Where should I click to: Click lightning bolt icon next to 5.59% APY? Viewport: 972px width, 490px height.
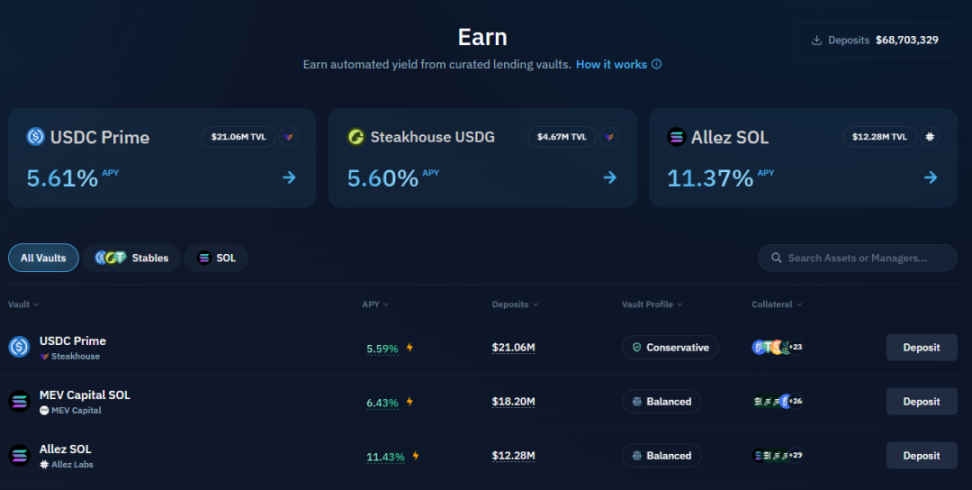[x=410, y=347]
